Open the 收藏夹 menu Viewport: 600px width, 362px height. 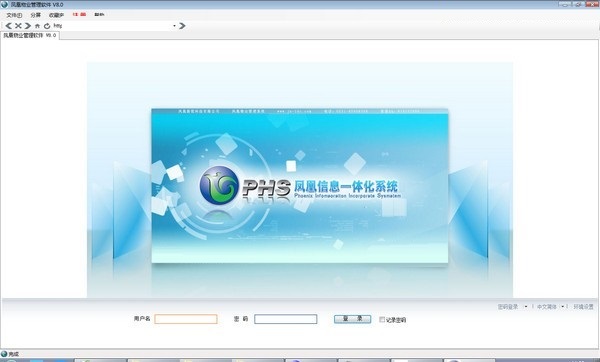pos(56,15)
